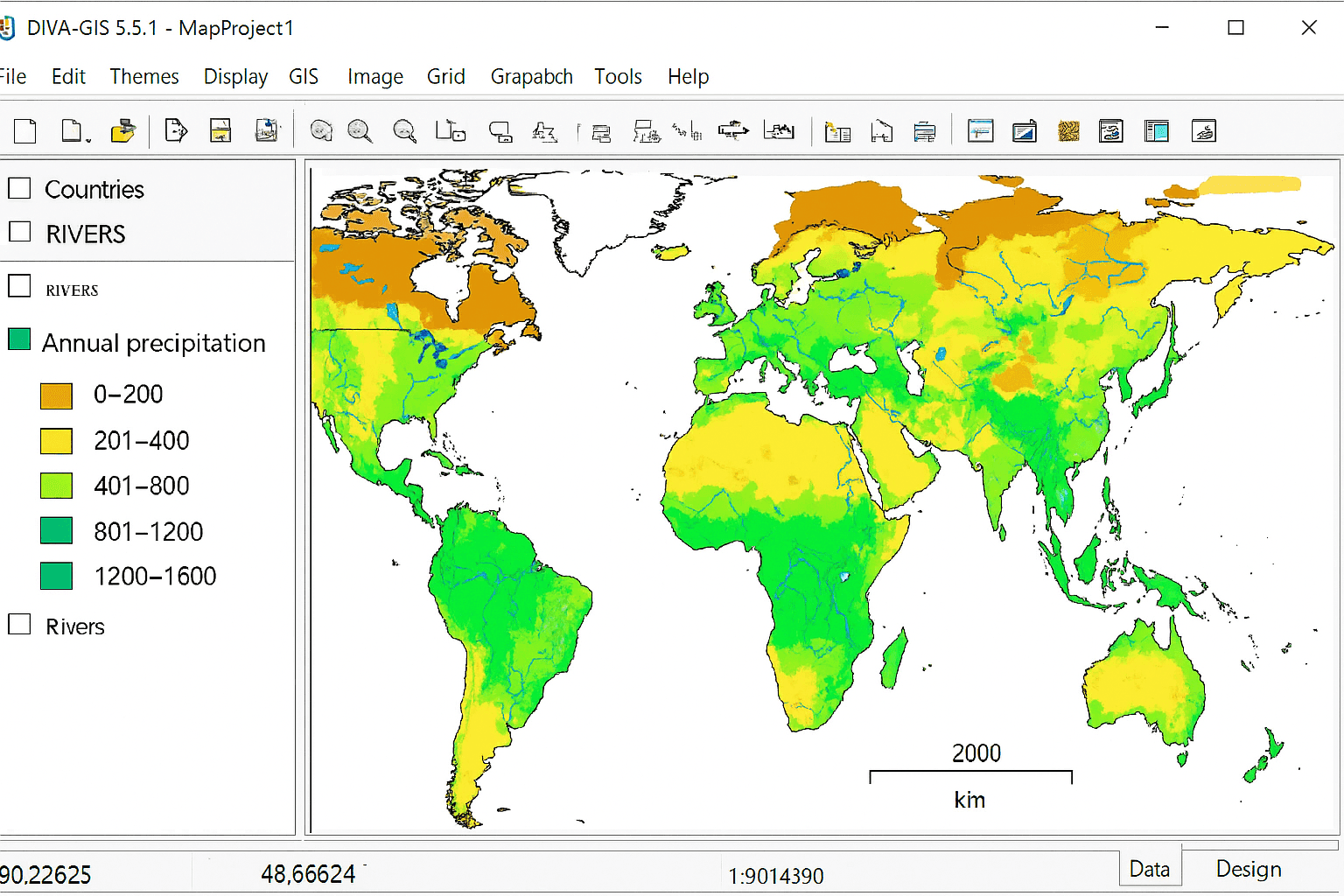Click the printer icon in the toolbar
This screenshot has height=896, width=1344.
(x=925, y=131)
